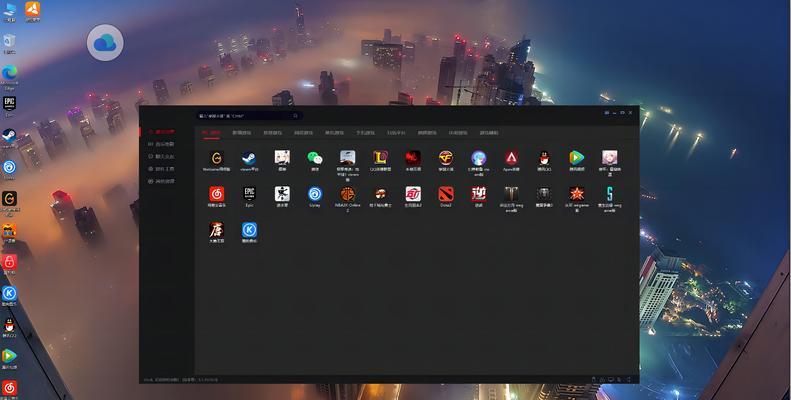Open the black-and-white ink figure game icon
The width and height of the screenshot is (791, 400).
pyautogui.click(x=282, y=194)
